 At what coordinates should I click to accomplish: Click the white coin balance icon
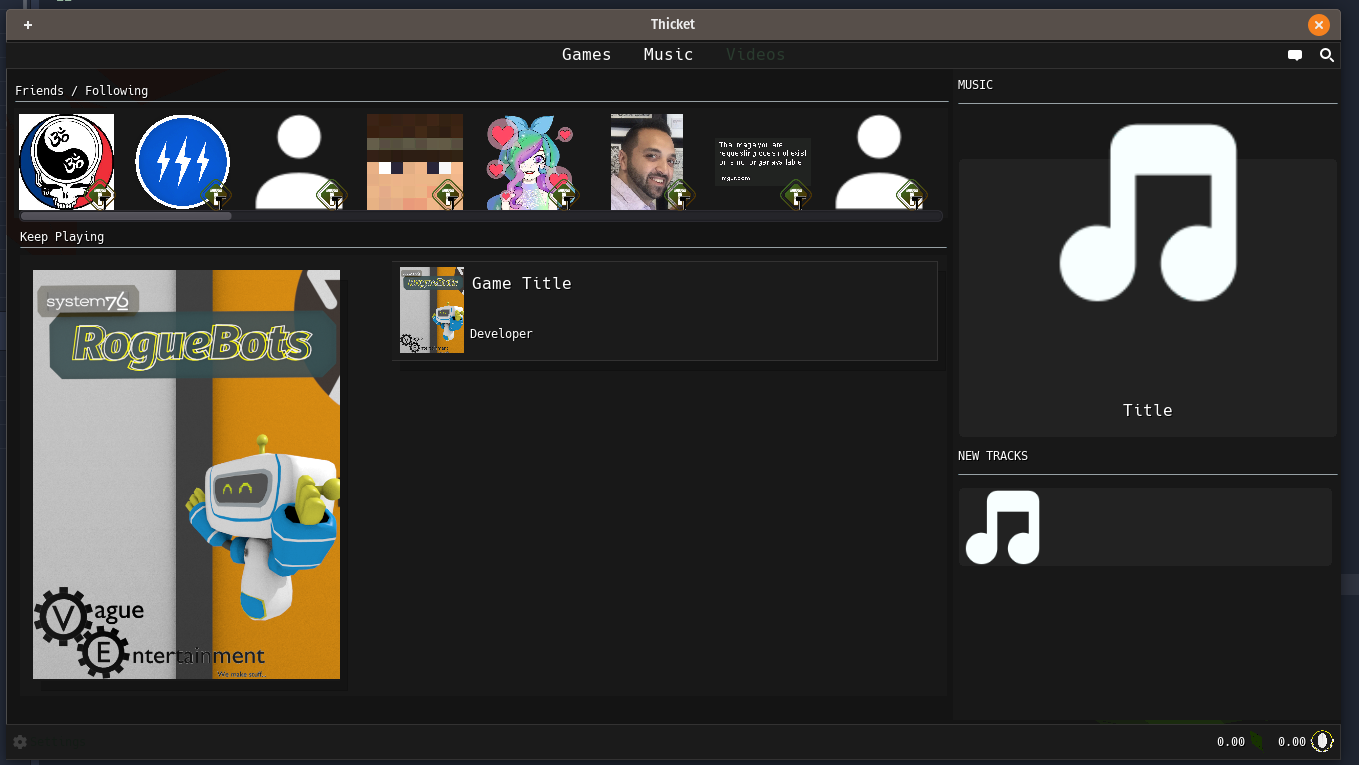click(x=1322, y=741)
